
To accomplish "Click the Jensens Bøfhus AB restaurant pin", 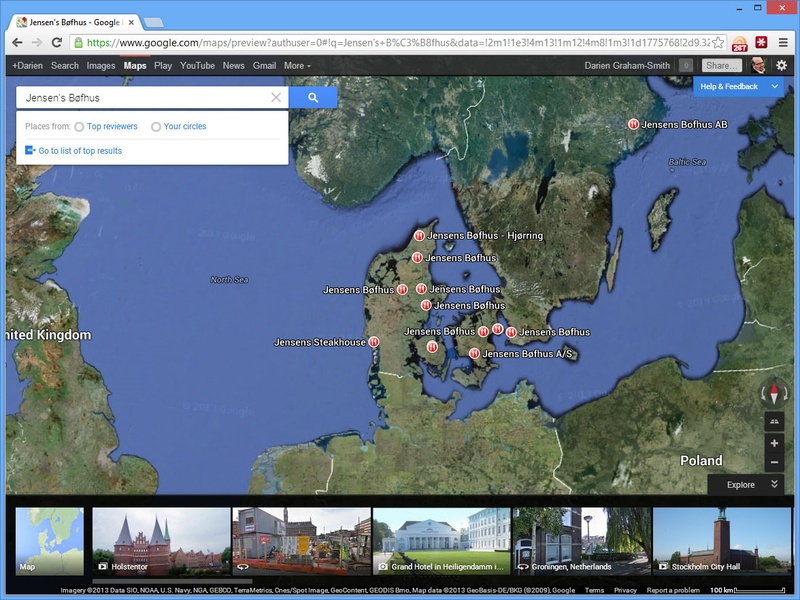I will coord(633,124).
